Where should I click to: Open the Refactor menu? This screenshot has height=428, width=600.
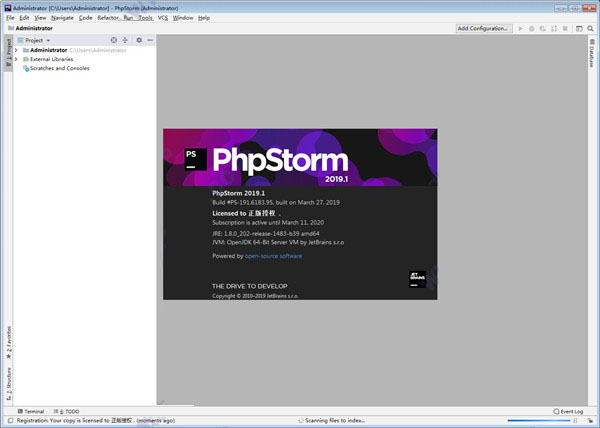tap(108, 18)
